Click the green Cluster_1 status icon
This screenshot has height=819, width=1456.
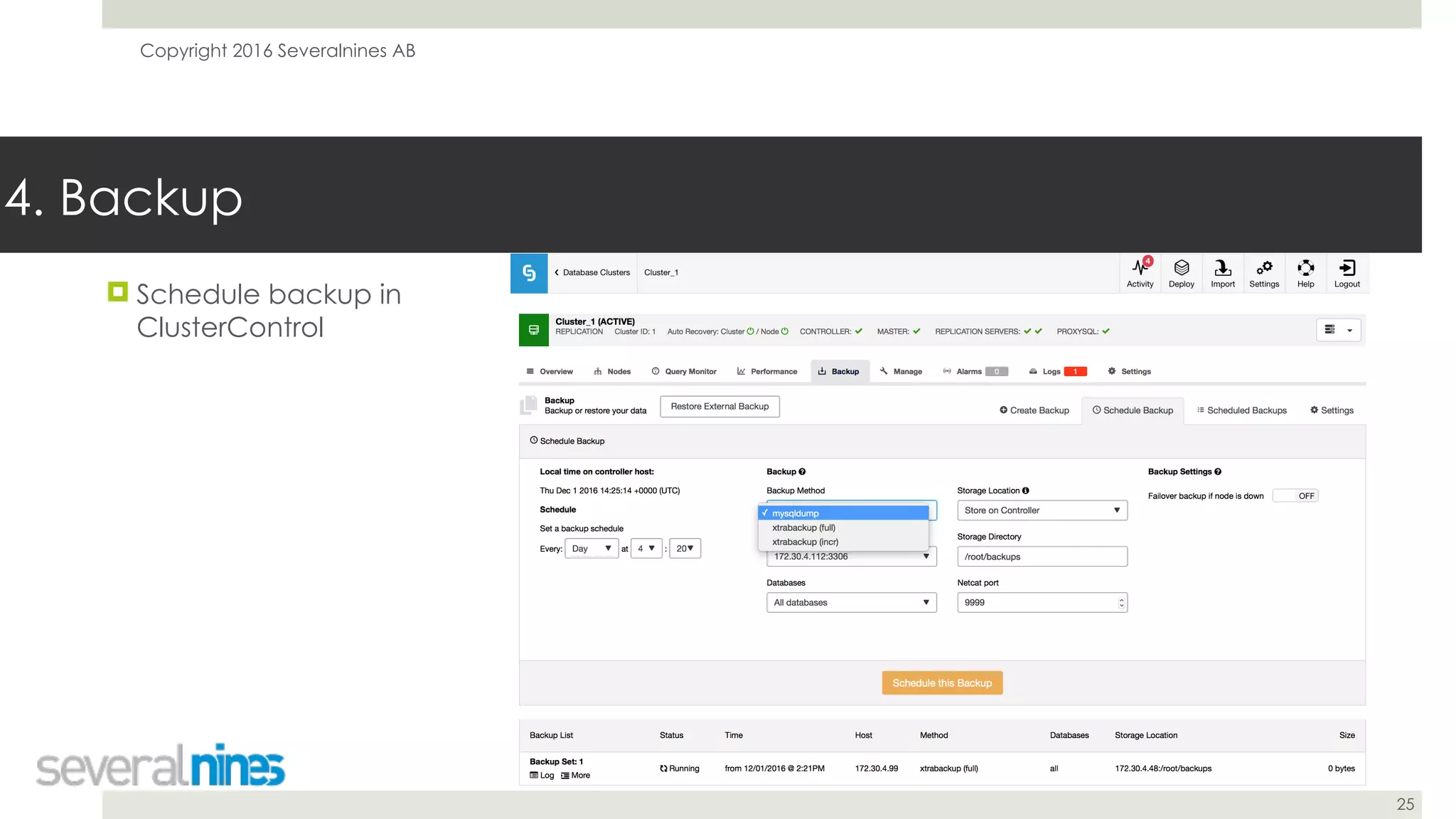[534, 330]
